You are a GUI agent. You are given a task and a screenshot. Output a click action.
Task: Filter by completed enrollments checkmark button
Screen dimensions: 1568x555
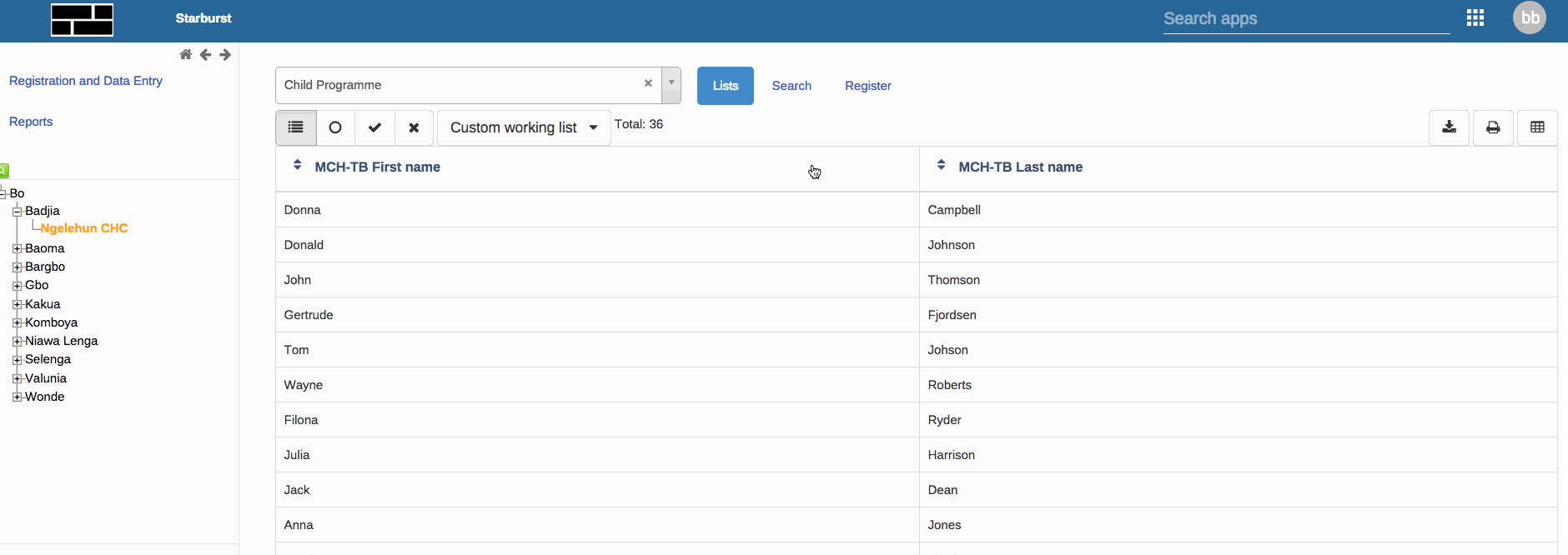click(x=374, y=127)
